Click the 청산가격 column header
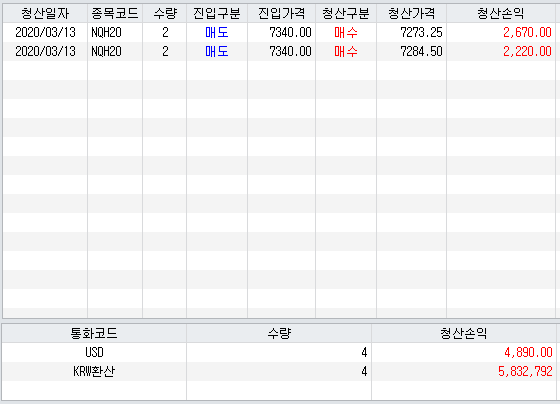This screenshot has height=404, width=560. (411, 14)
